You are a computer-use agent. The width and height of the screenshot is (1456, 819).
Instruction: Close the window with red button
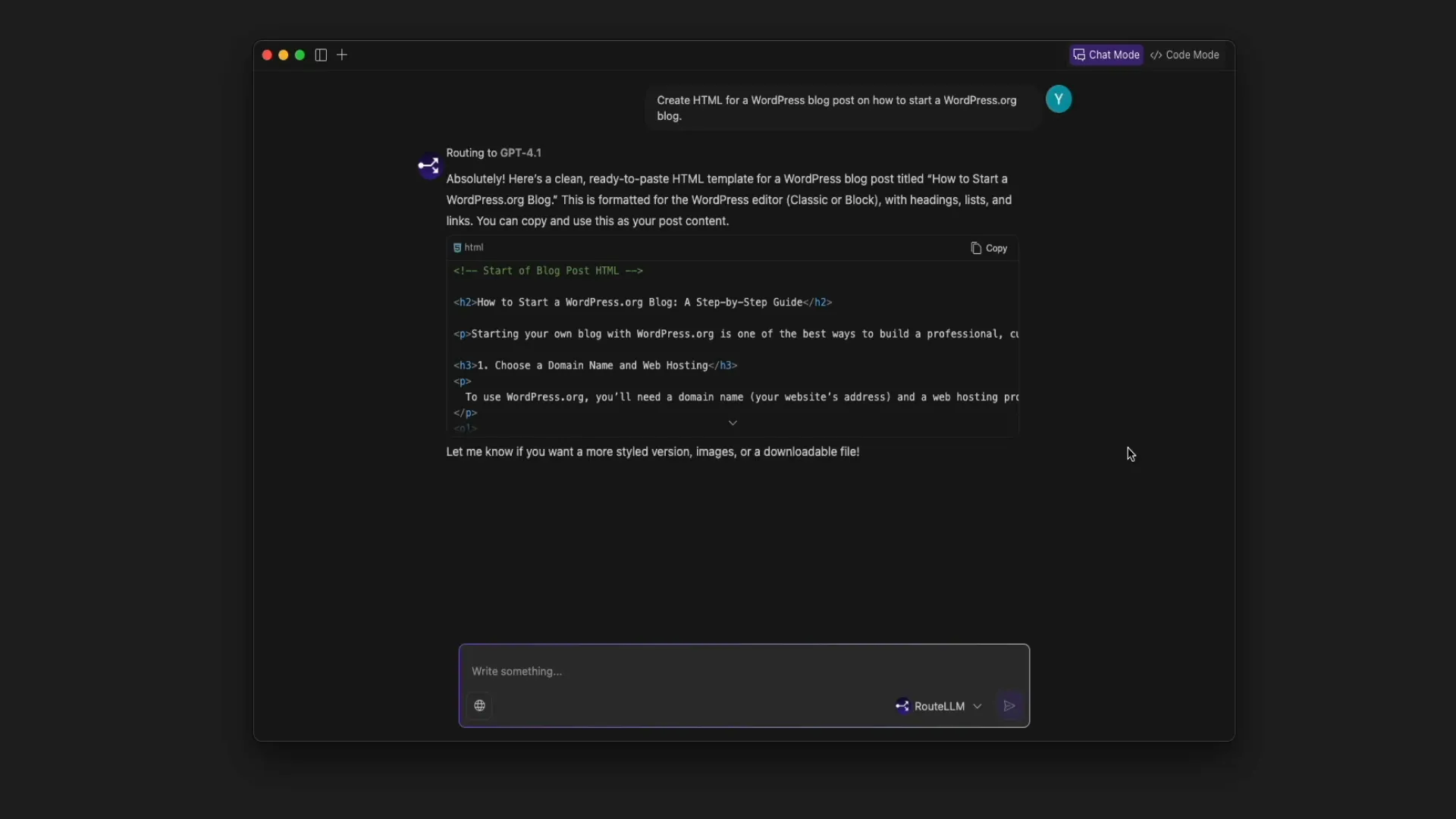[x=267, y=55]
